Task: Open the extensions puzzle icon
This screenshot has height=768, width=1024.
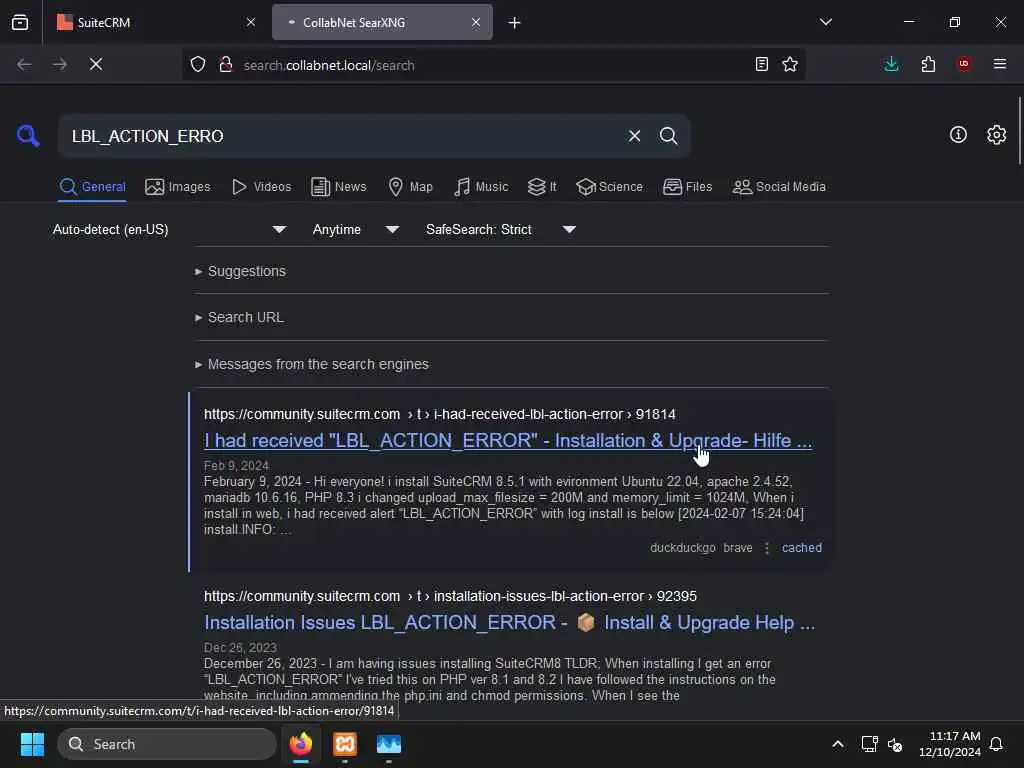Action: pyautogui.click(x=928, y=64)
